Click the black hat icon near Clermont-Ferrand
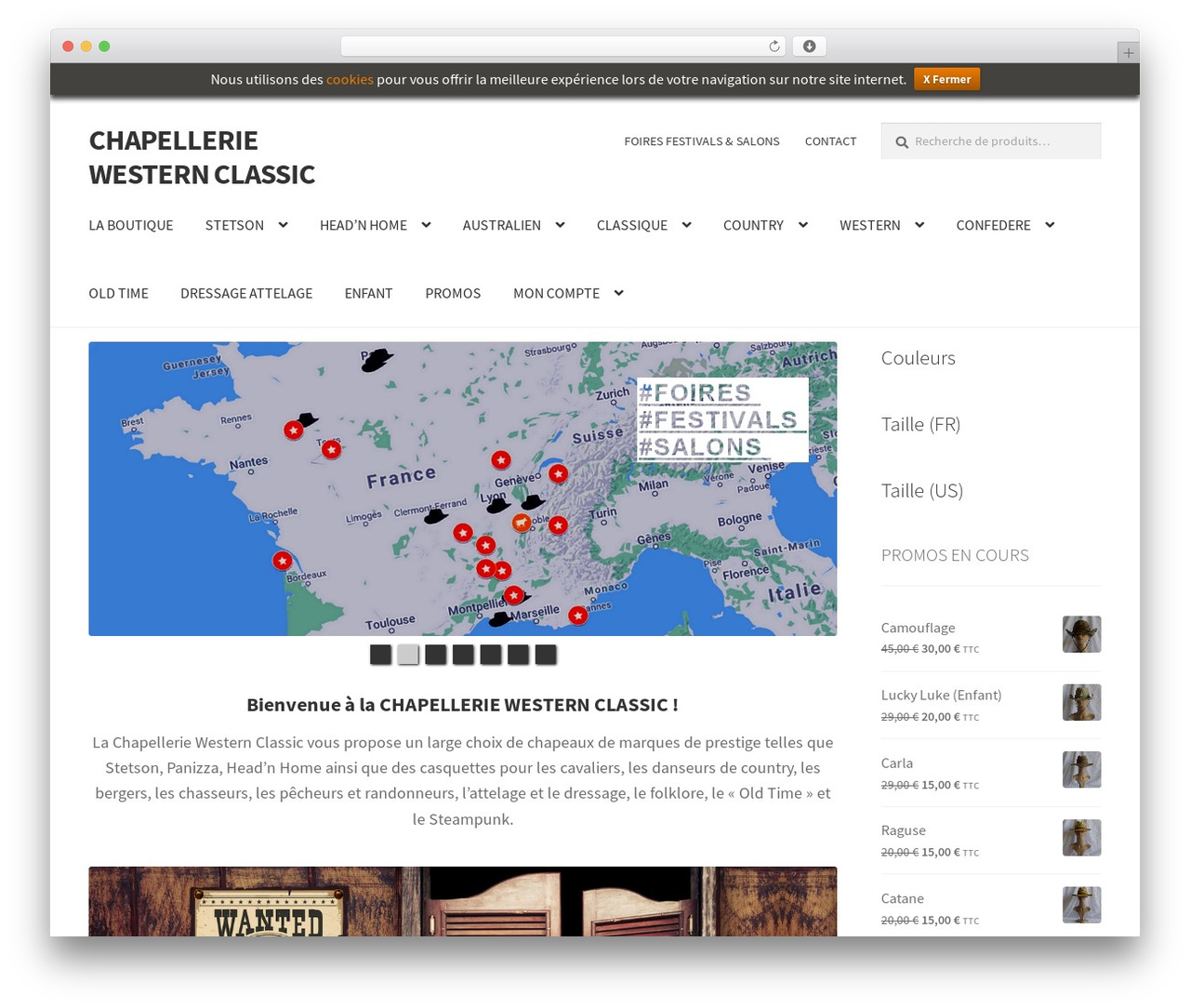The image size is (1190, 1008). coord(435,516)
